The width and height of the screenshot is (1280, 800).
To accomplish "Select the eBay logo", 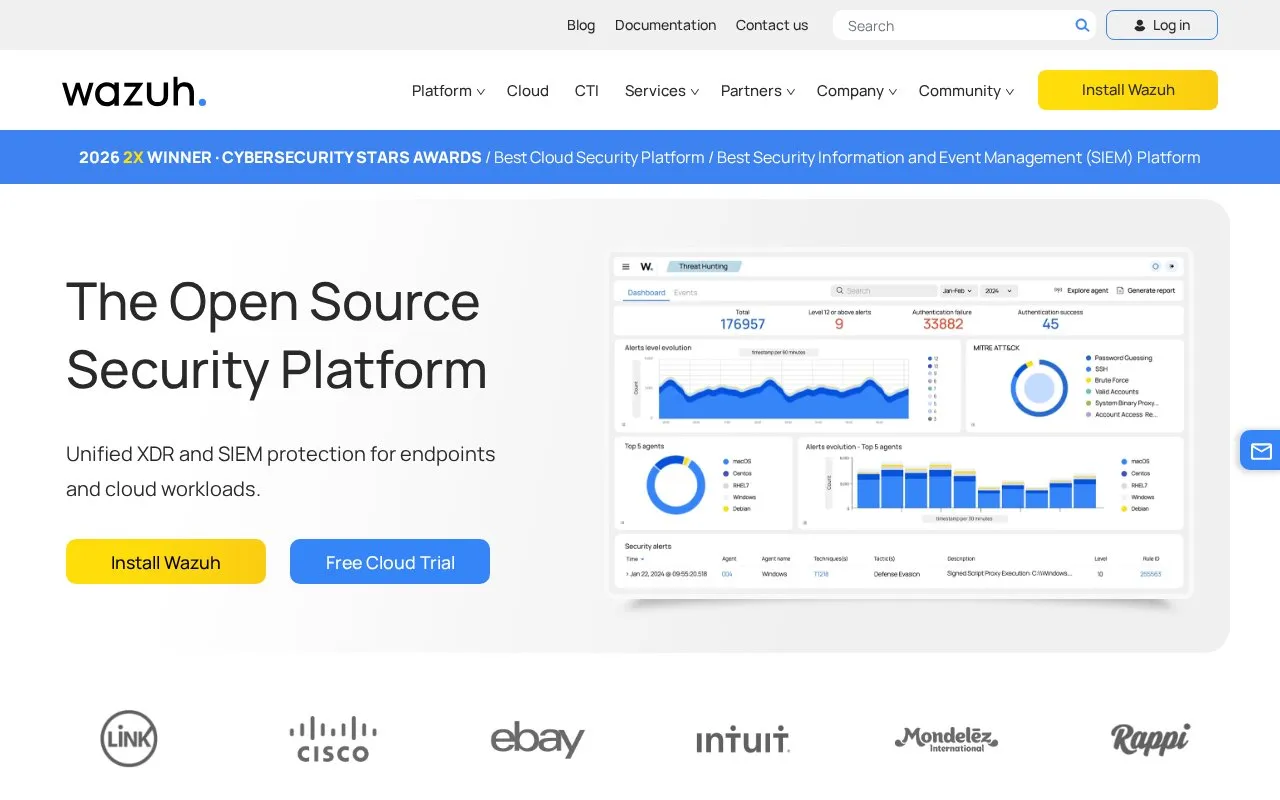I will click(537, 739).
